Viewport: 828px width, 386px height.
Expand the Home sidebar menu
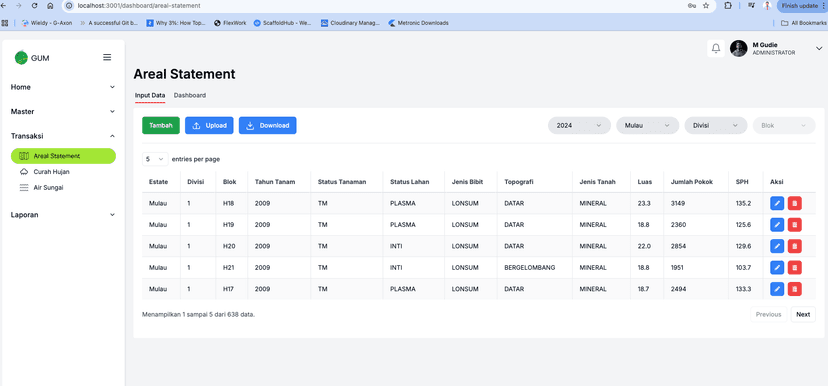point(63,87)
